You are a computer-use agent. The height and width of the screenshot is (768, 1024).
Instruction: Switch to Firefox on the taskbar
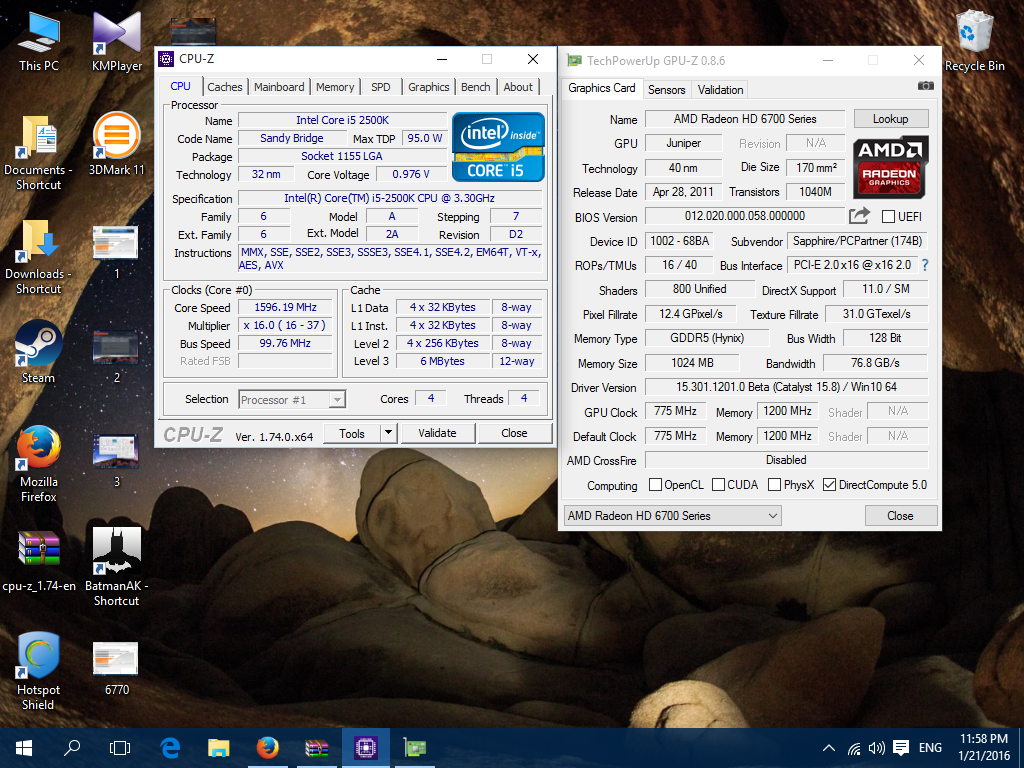[267, 748]
